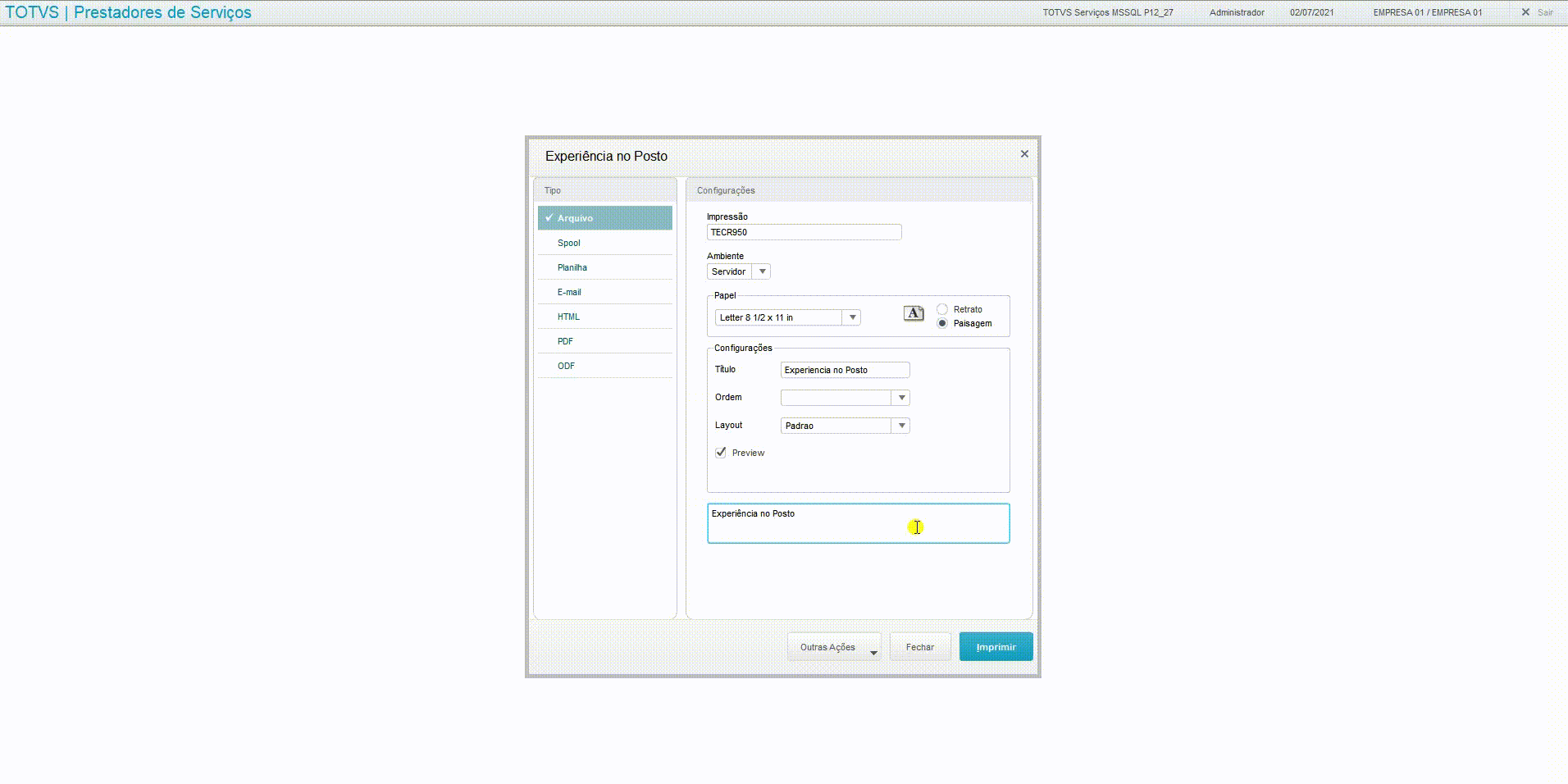
Task: Select Spool output type
Action: 605,243
